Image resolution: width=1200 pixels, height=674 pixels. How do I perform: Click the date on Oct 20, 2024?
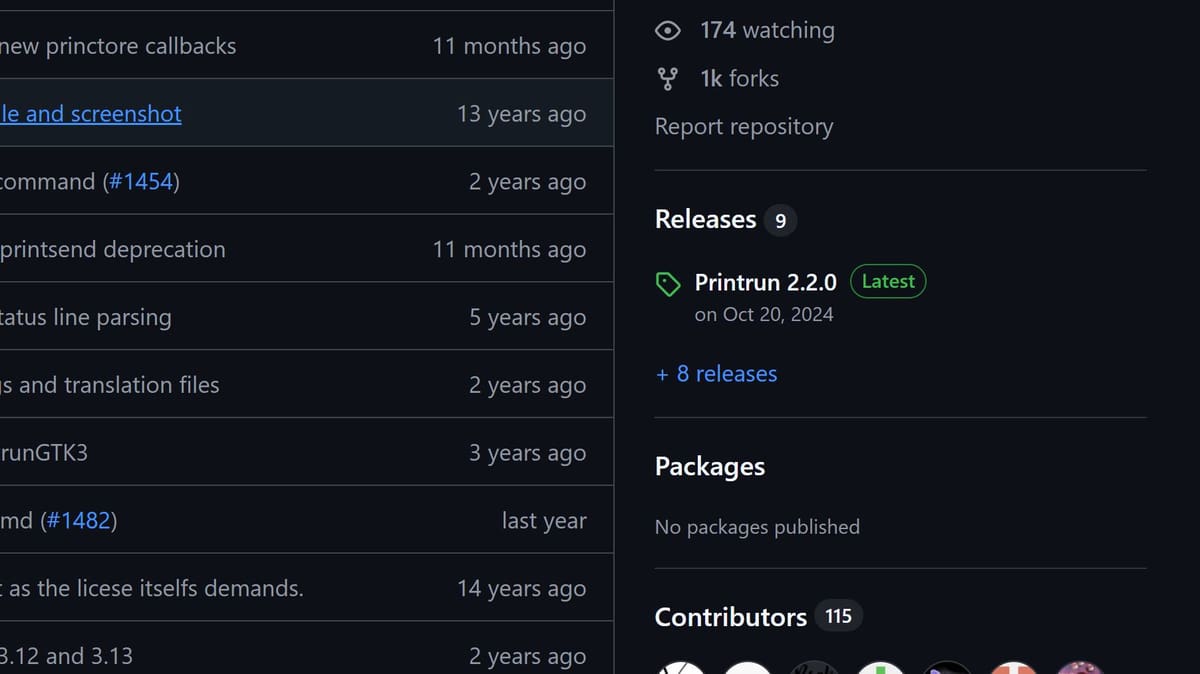click(x=764, y=314)
